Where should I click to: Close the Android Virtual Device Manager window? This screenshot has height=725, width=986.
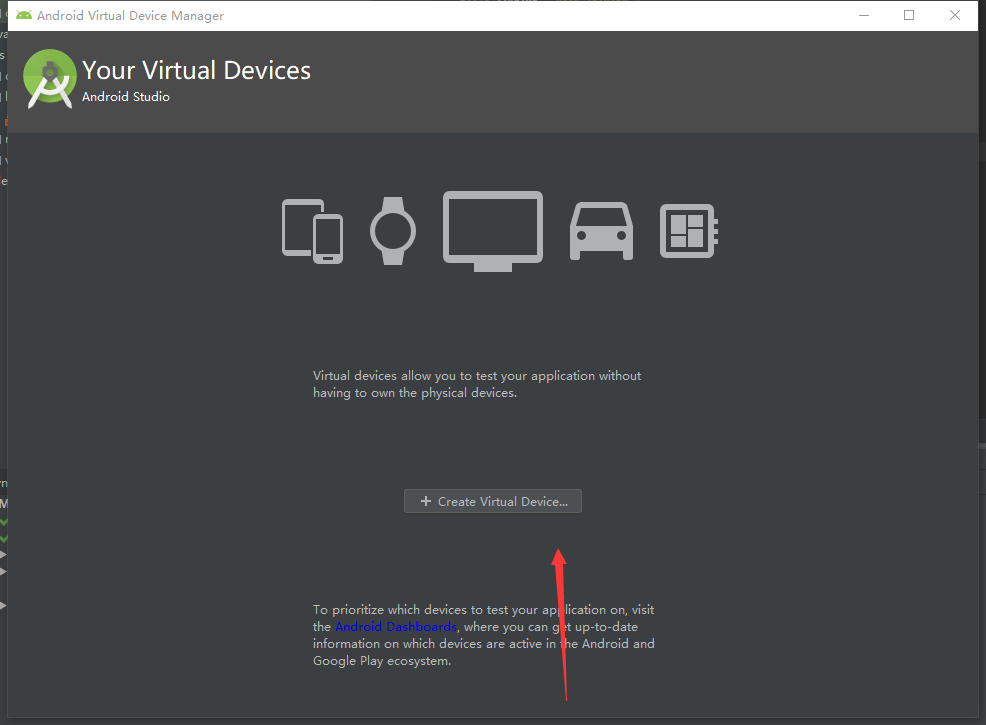pos(955,15)
